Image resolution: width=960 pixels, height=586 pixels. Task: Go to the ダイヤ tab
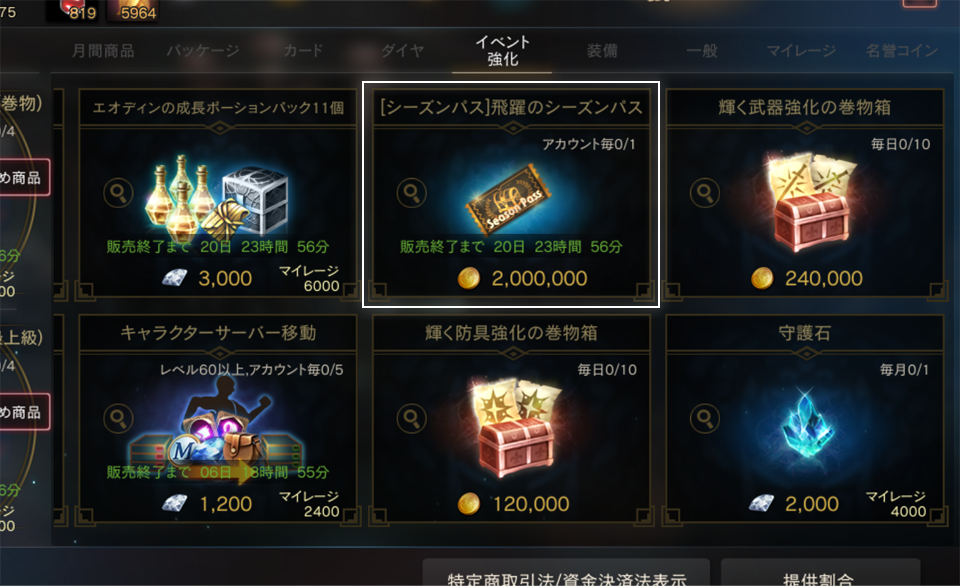[x=402, y=51]
